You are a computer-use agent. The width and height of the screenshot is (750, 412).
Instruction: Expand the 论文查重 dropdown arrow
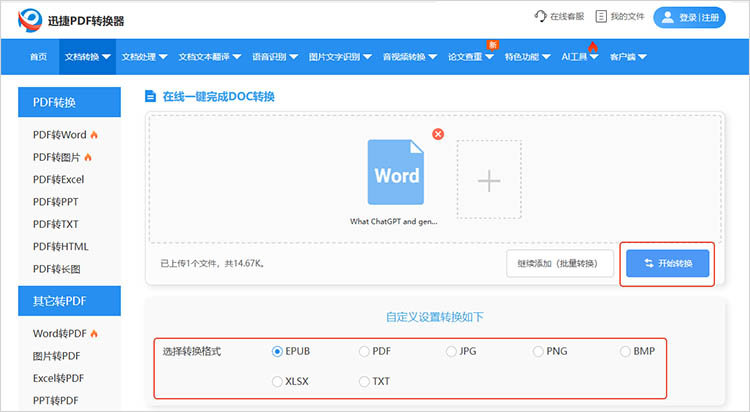click(489, 57)
